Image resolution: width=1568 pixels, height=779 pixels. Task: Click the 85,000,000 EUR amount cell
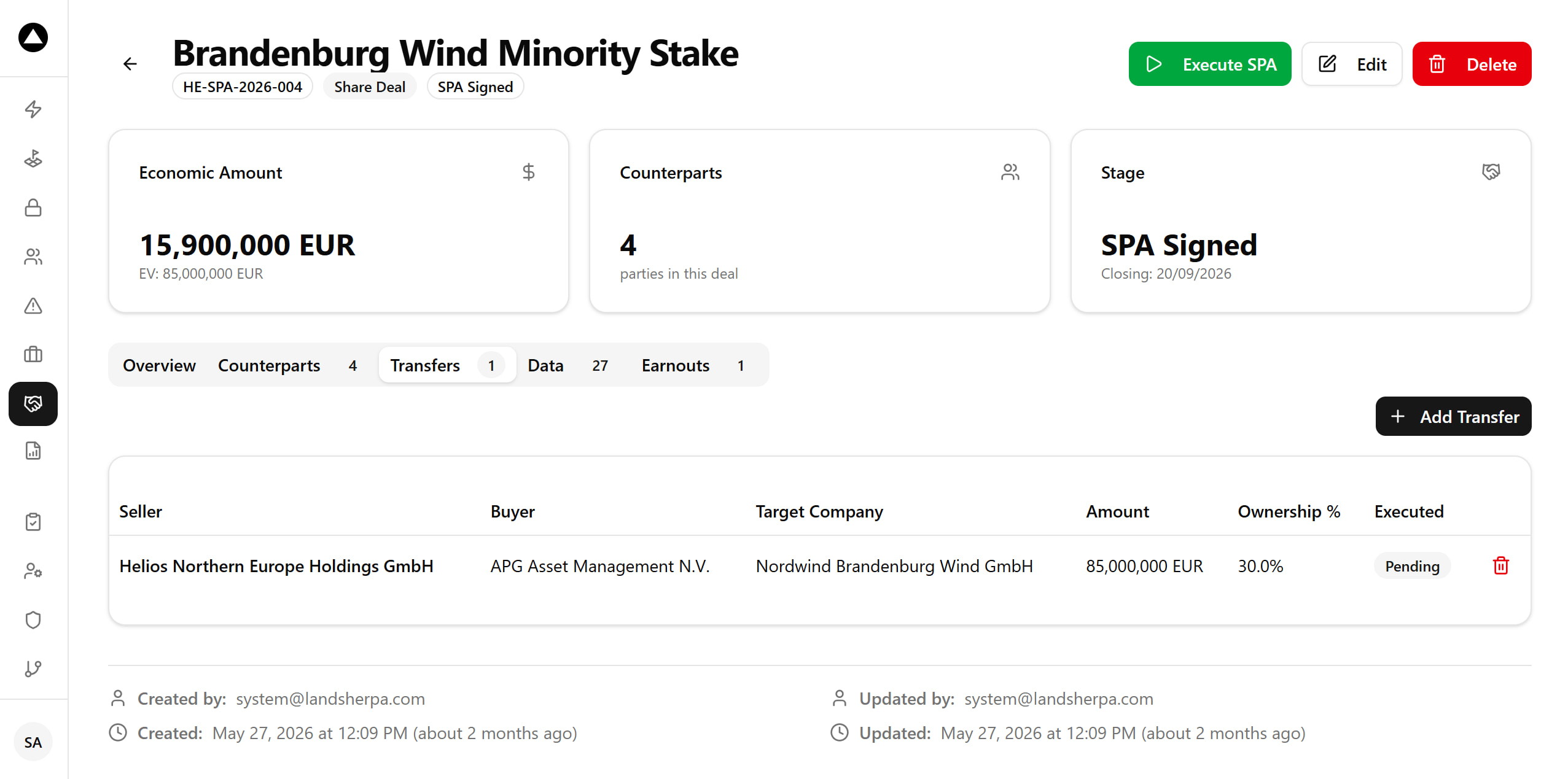[x=1144, y=565]
